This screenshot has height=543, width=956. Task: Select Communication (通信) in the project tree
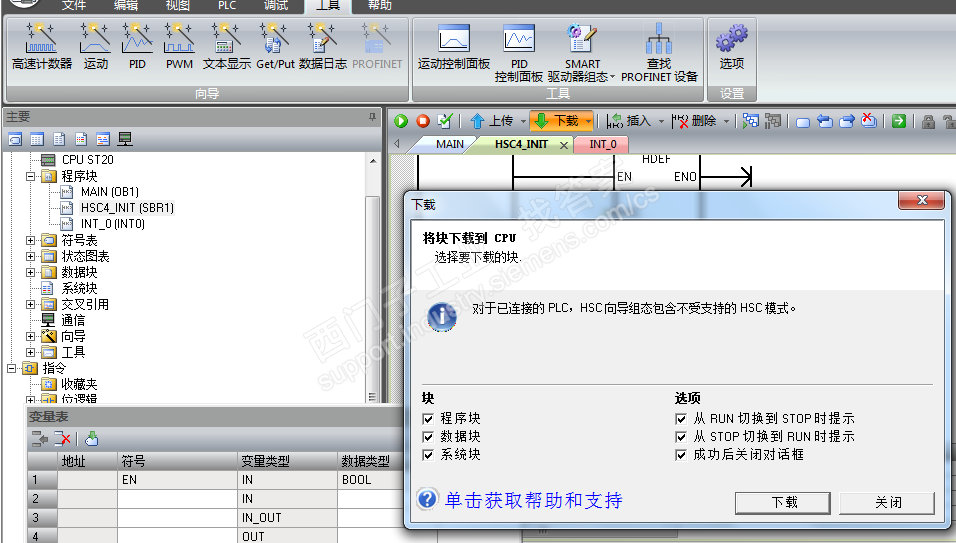point(73,320)
